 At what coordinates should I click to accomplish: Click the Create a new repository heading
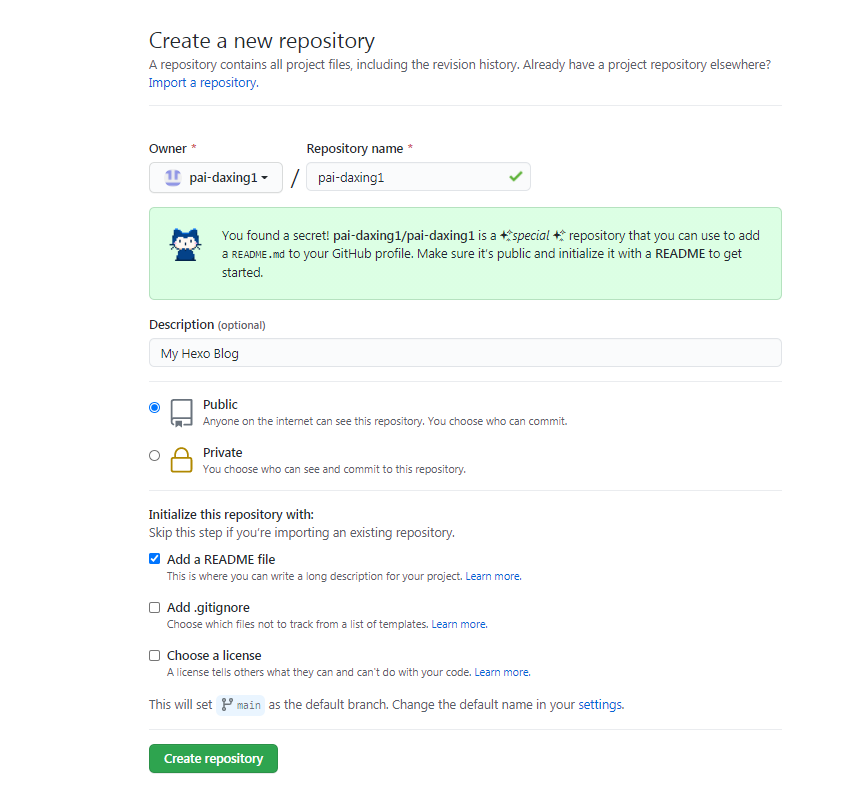click(x=262, y=41)
